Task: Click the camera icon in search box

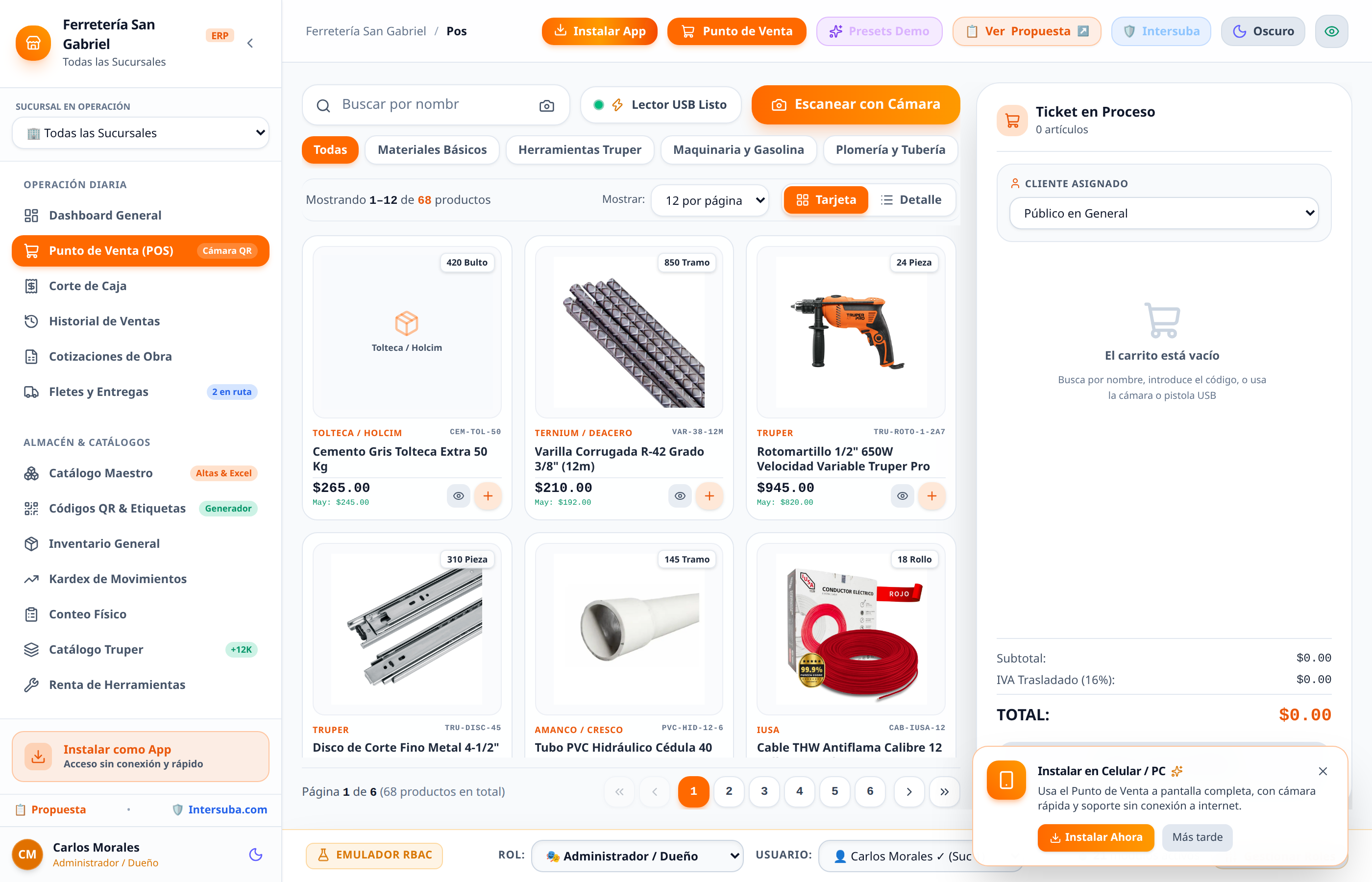Action: click(546, 105)
